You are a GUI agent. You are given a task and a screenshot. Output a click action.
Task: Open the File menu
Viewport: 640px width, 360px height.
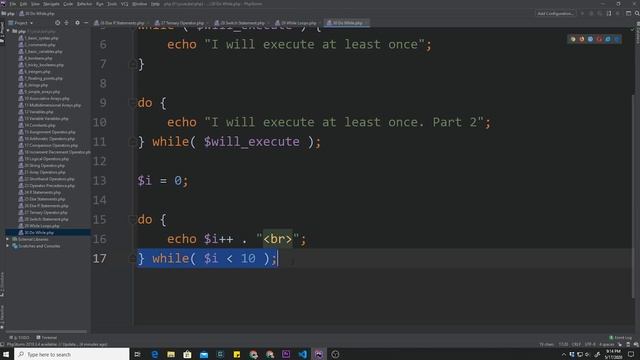(x=13, y=4)
